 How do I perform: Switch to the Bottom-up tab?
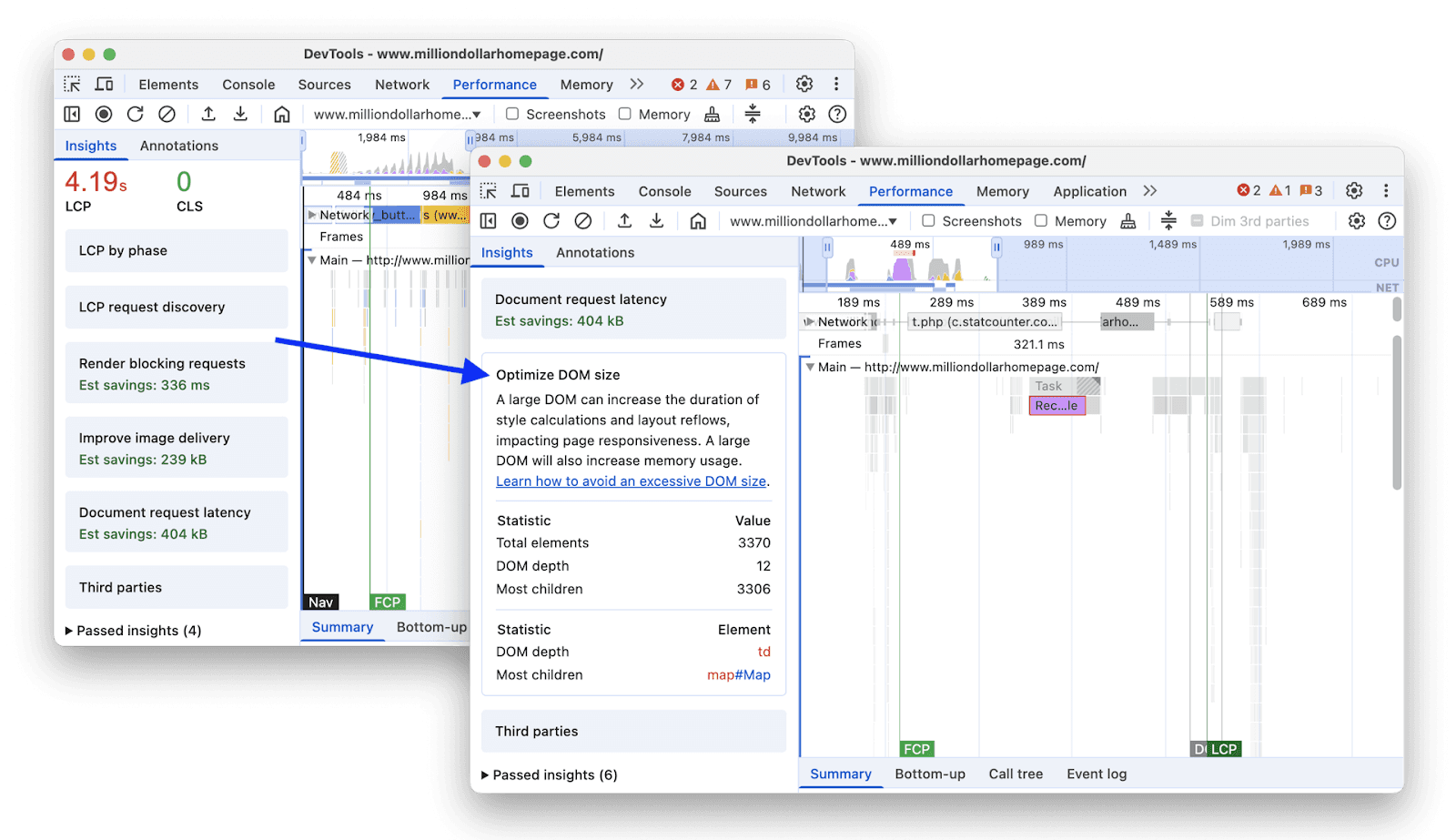click(929, 774)
